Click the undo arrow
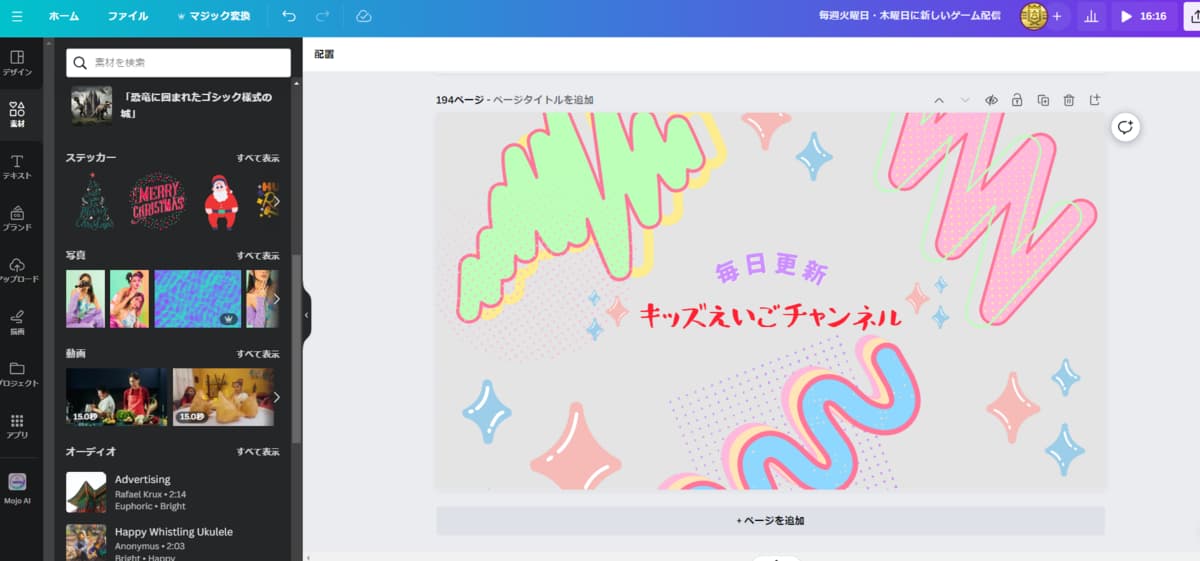 tap(289, 16)
